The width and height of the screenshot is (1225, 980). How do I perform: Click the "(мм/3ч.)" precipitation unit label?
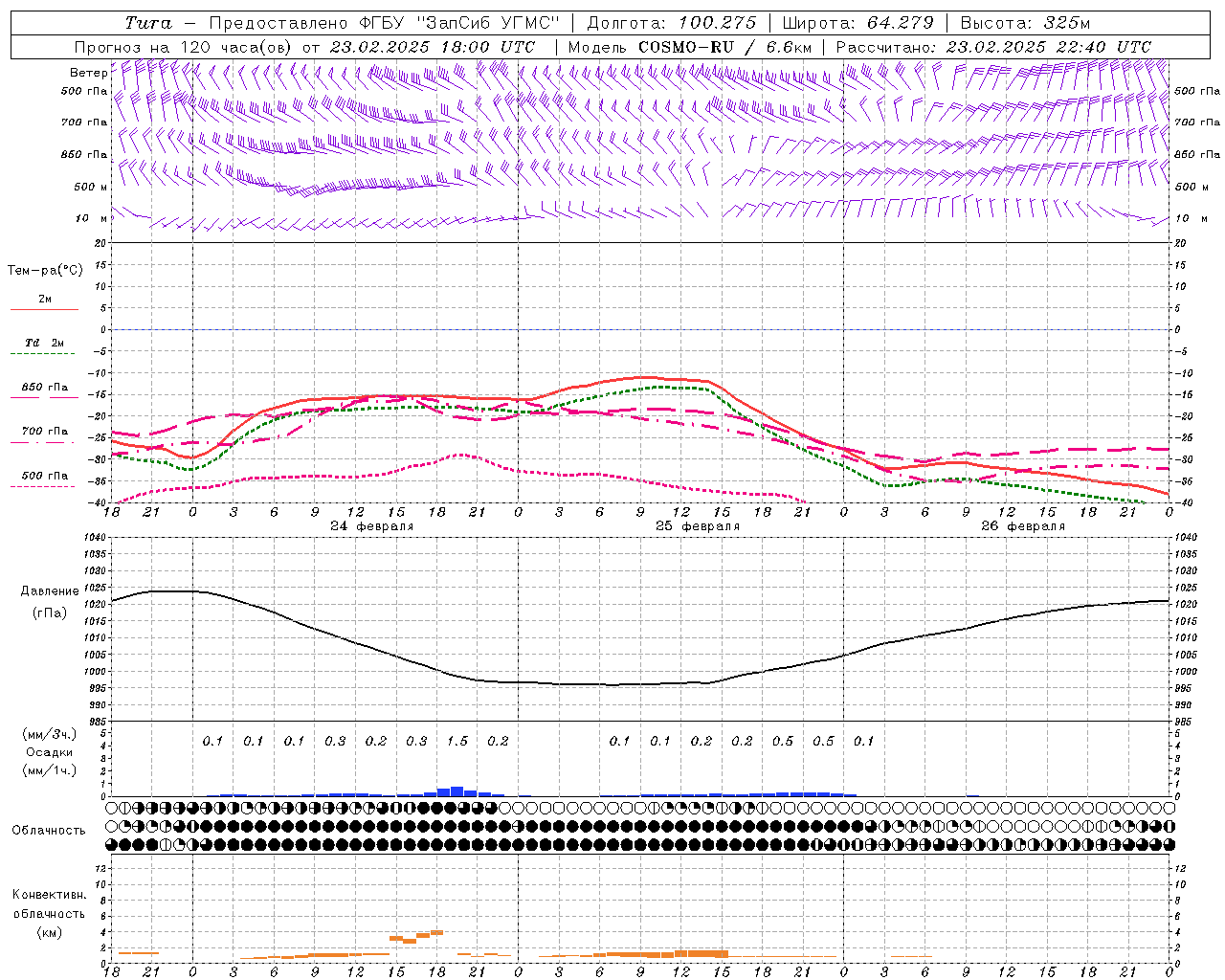50,735
